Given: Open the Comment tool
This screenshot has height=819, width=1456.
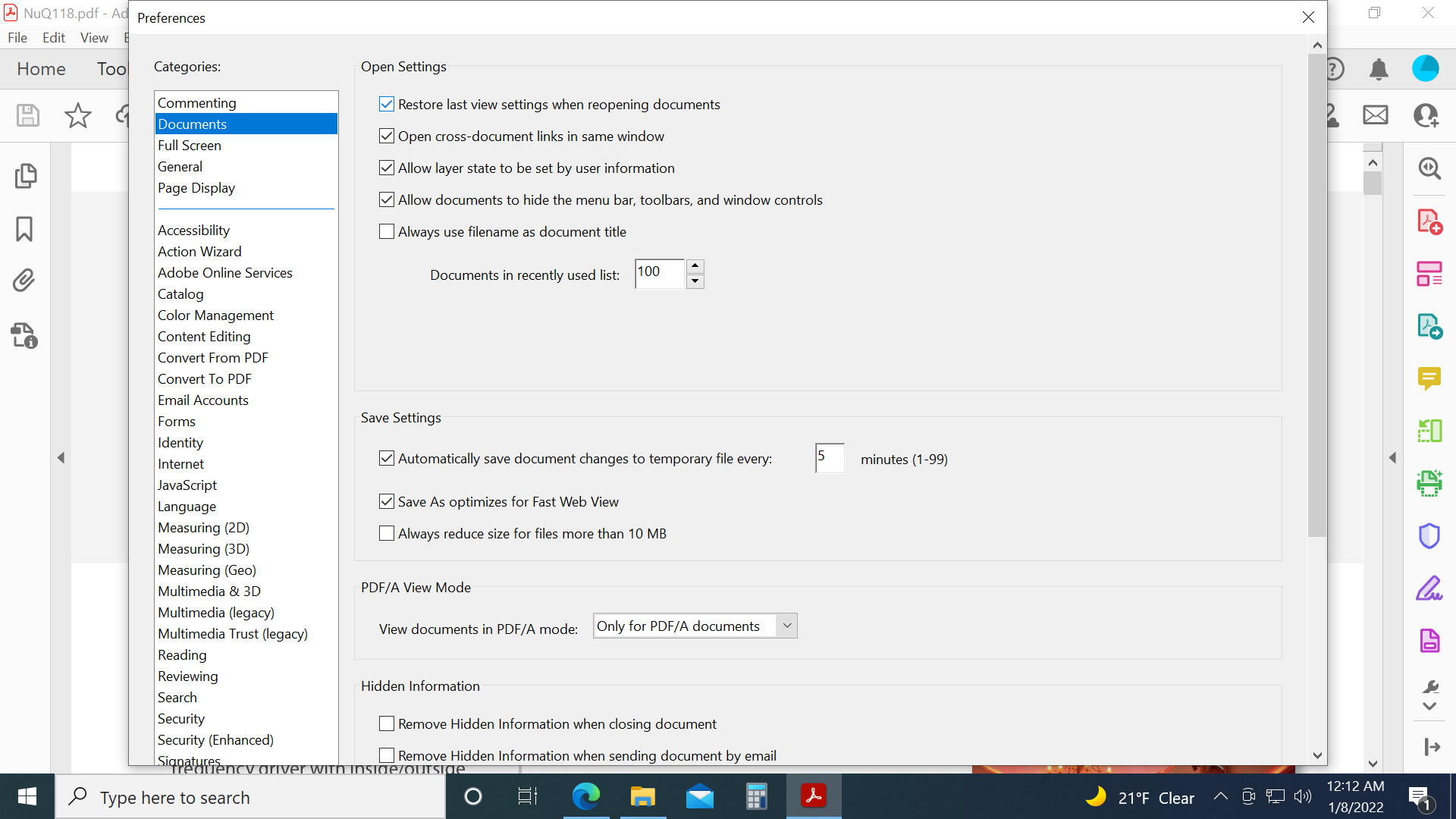Looking at the screenshot, I should click(x=1429, y=379).
